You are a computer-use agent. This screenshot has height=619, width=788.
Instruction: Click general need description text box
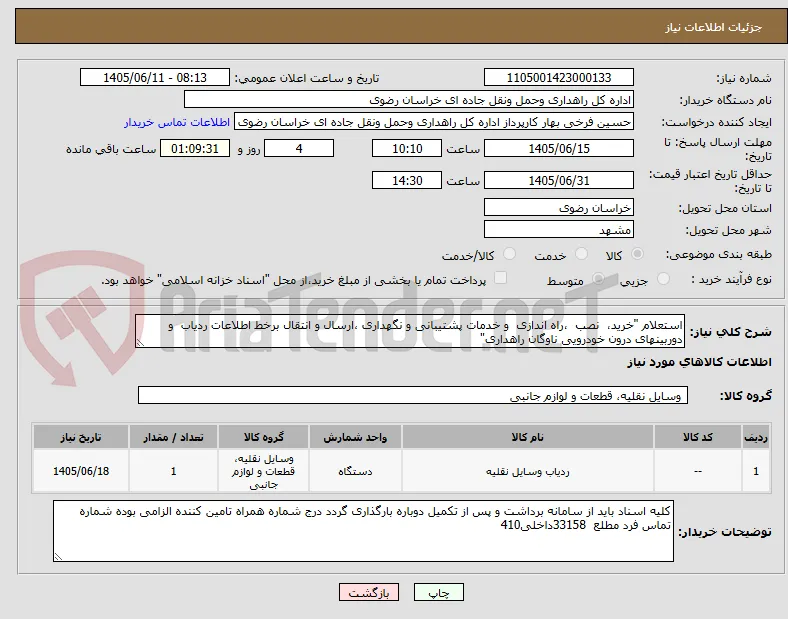pos(410,332)
